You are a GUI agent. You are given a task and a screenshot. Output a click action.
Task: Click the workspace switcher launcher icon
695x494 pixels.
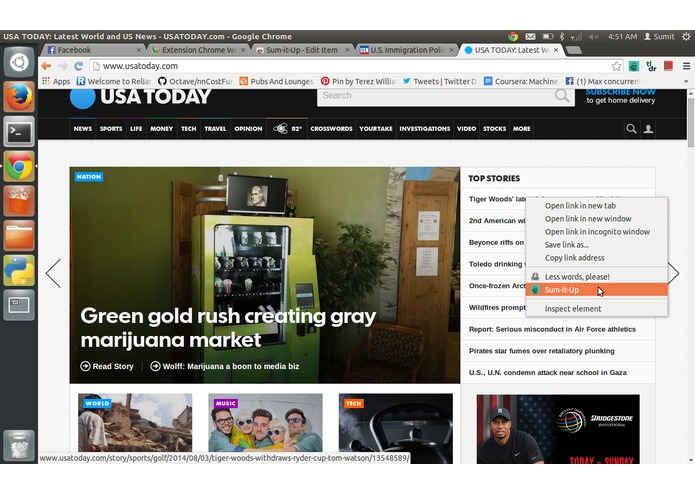(19, 305)
